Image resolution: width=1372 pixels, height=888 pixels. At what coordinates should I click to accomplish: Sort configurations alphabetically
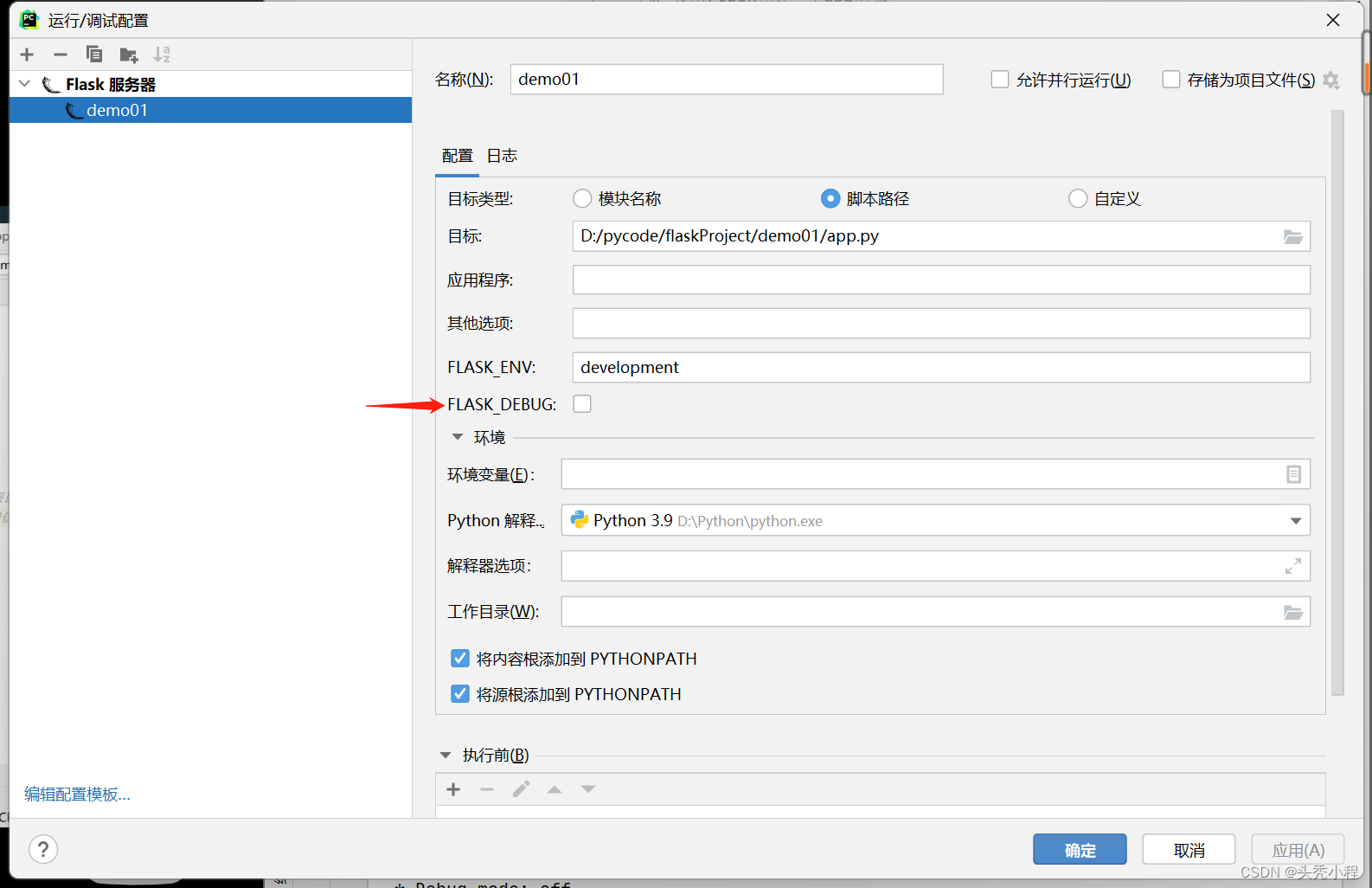tap(162, 55)
